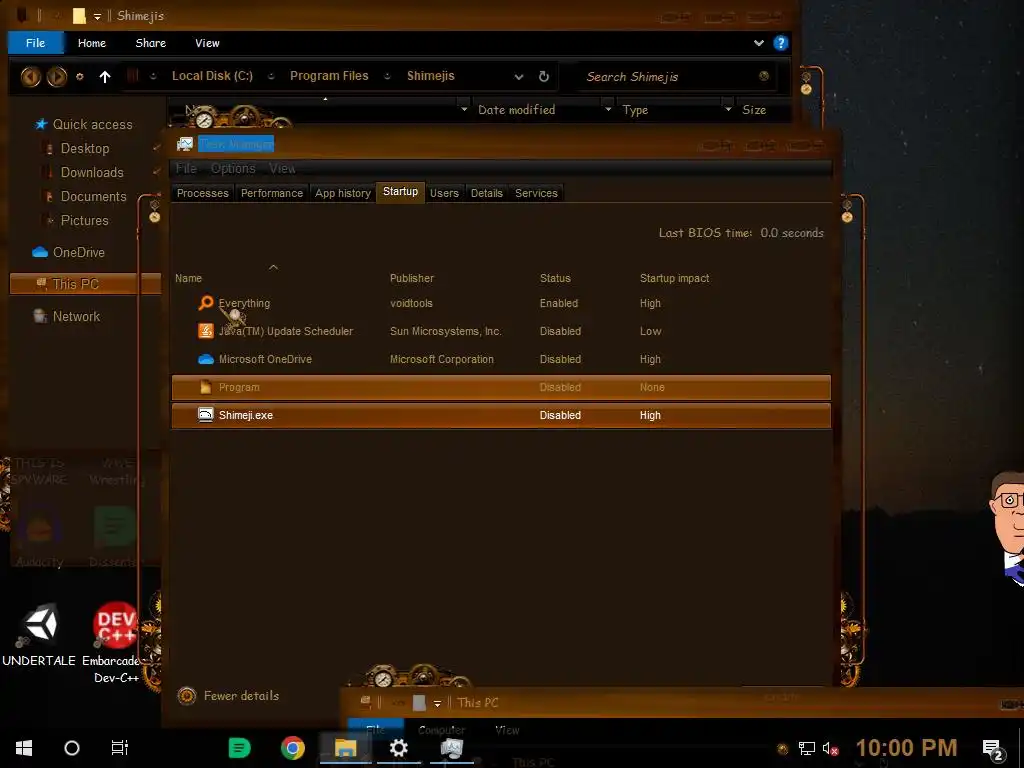Click Fewer details circle icon
This screenshot has width=1024, height=768.
pyautogui.click(x=187, y=696)
